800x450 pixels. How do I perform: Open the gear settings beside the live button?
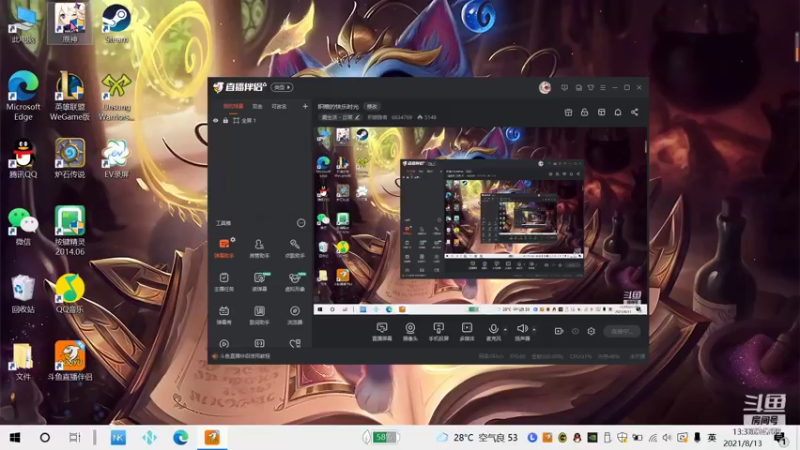pos(591,331)
